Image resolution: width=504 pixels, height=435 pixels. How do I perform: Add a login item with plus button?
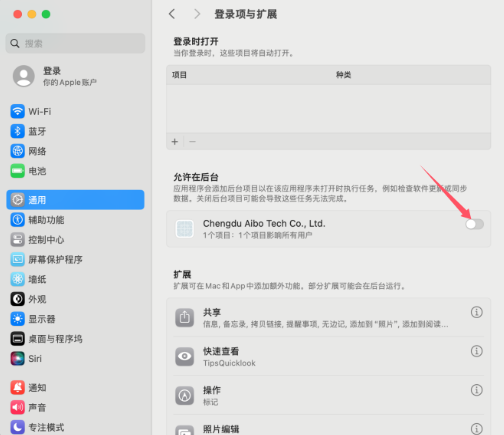click(x=175, y=142)
